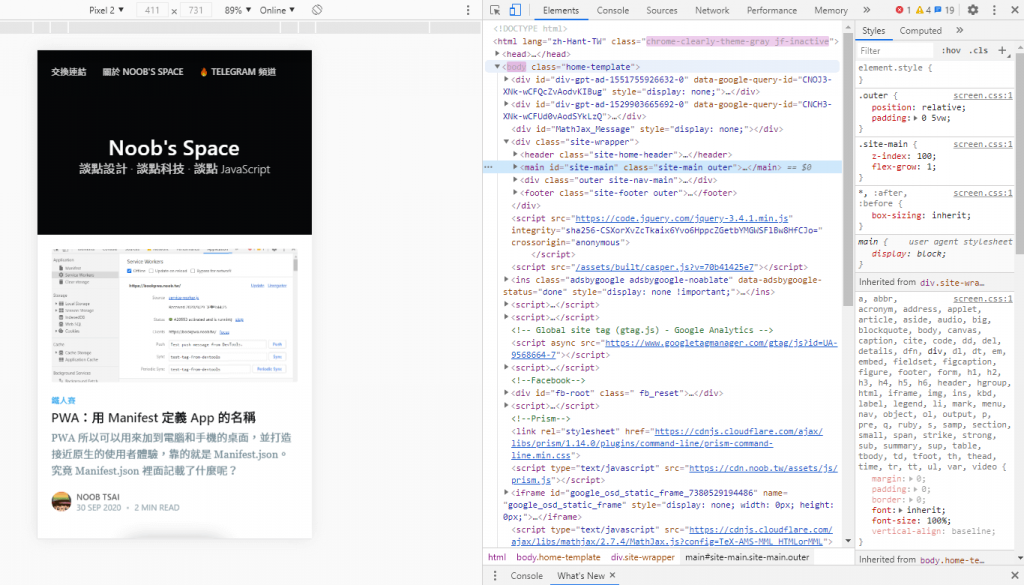Close the What's New drawer tab
This screenshot has height=585, width=1024.
pos(613,575)
